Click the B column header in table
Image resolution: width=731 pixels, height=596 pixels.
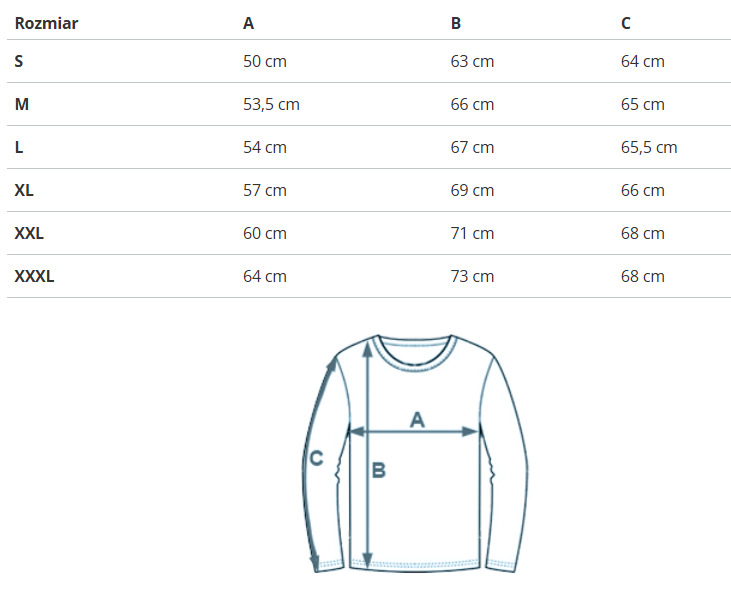click(x=456, y=23)
